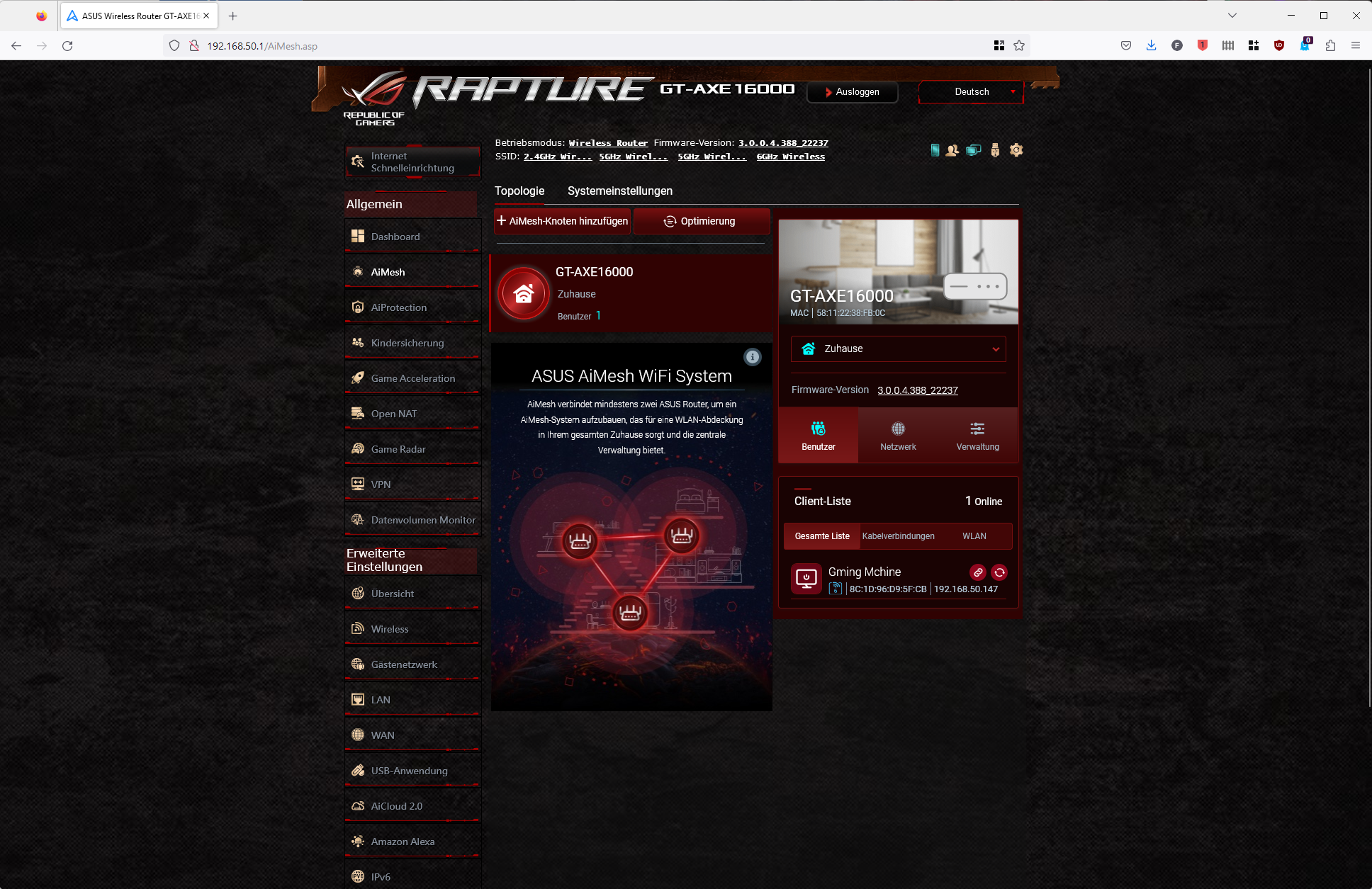The height and width of the screenshot is (889, 1372).
Task: Show Kabelverbindungen clients only
Action: click(898, 536)
